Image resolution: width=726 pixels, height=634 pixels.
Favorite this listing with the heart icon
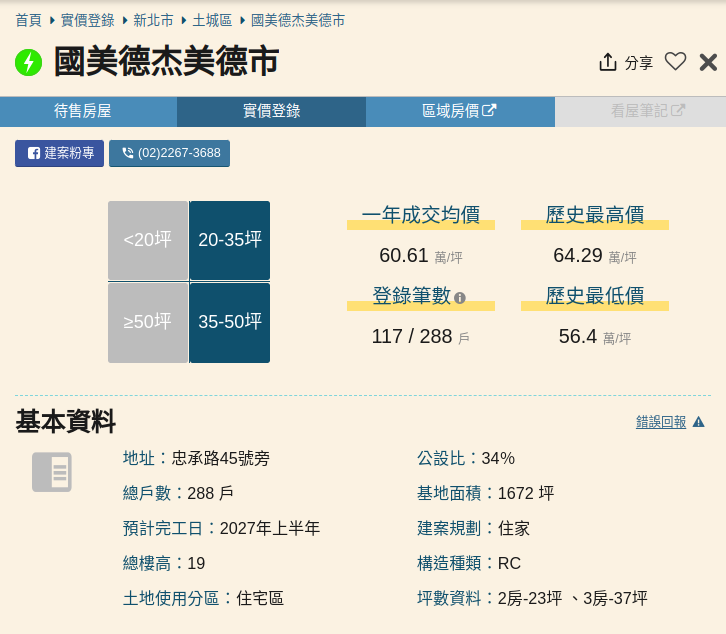676,62
